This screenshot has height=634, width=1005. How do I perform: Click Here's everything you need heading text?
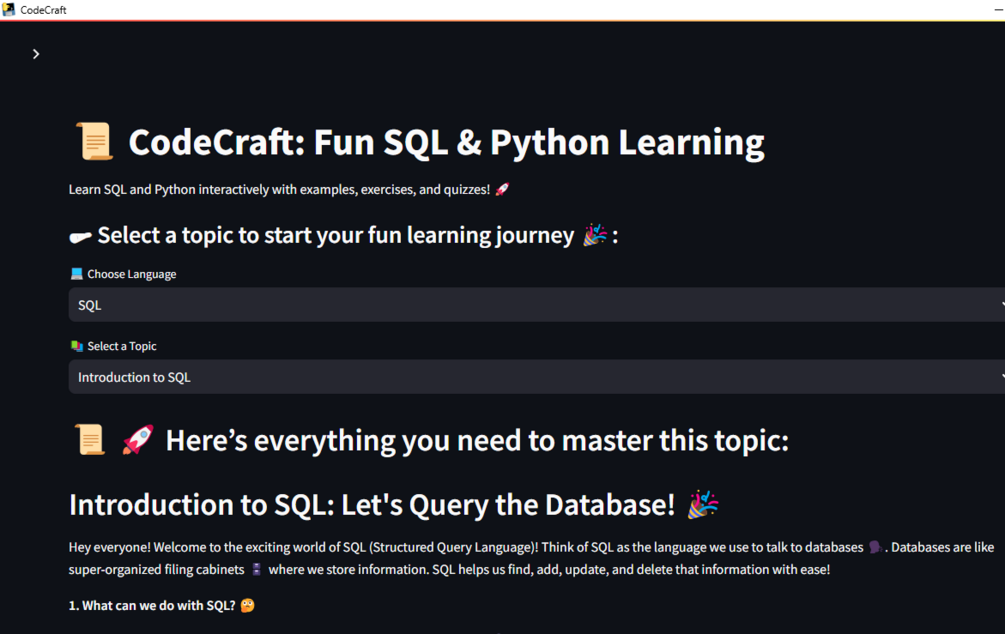[478, 440]
